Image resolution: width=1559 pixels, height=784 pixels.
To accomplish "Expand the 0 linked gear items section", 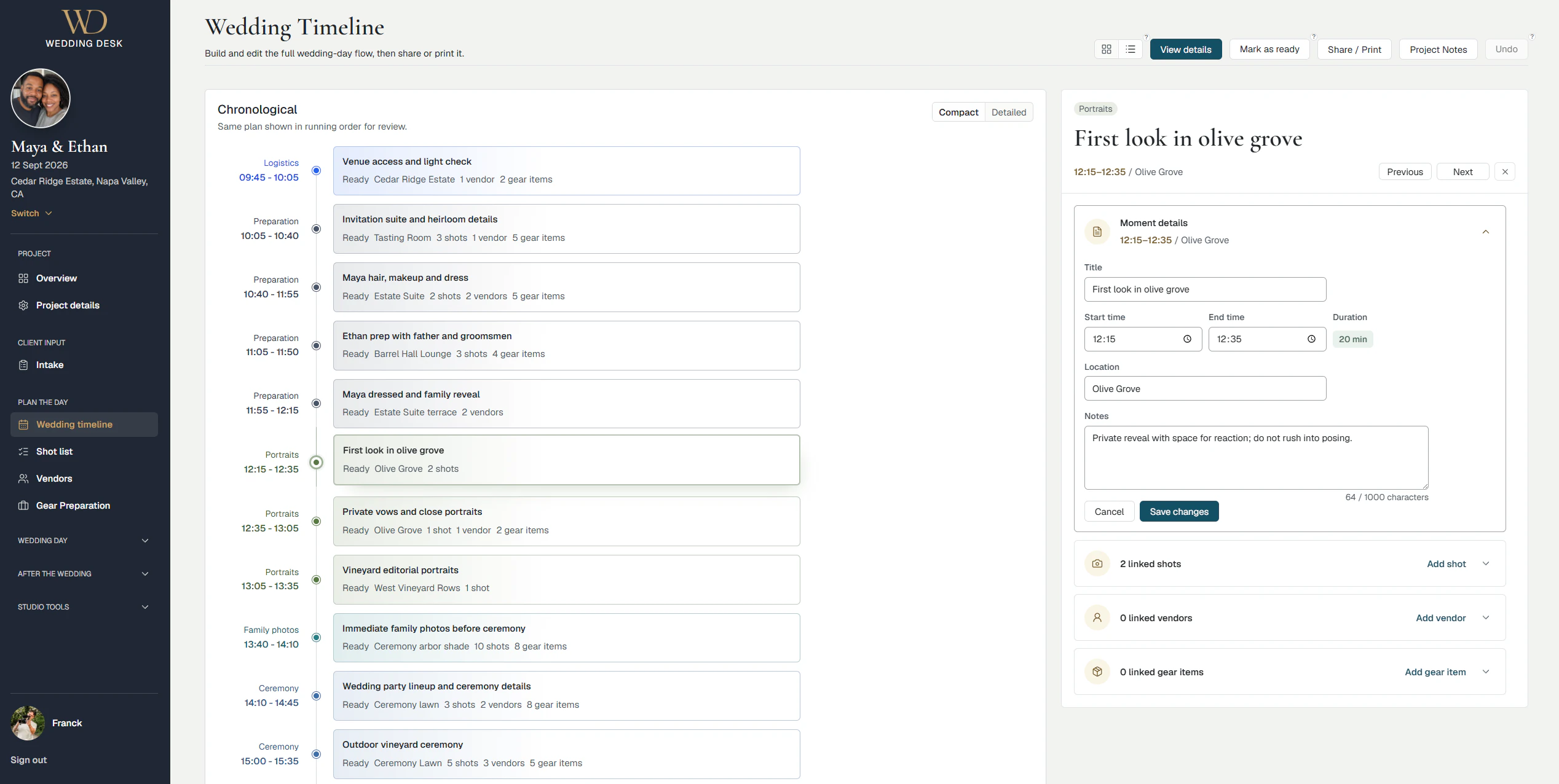I will tap(1485, 672).
